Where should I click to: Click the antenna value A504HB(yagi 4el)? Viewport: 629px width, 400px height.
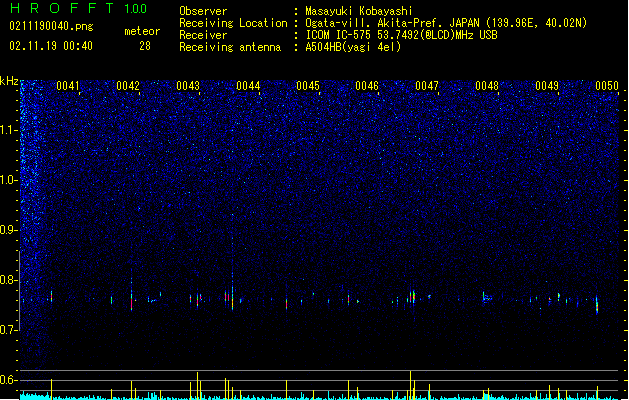(x=353, y=47)
